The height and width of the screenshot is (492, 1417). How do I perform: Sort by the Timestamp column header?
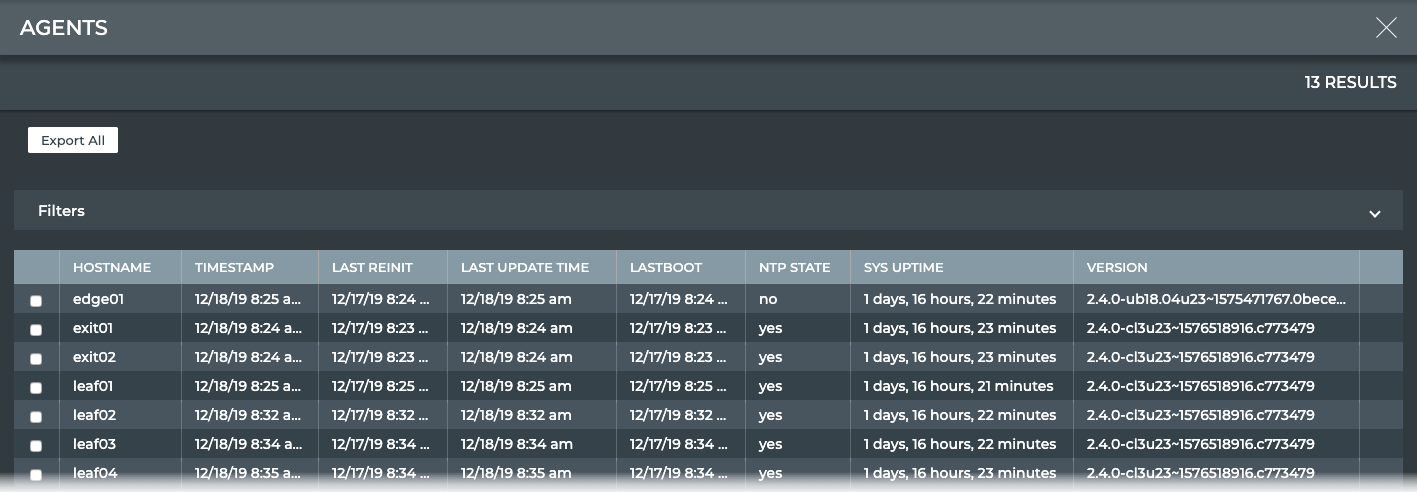[x=234, y=267]
